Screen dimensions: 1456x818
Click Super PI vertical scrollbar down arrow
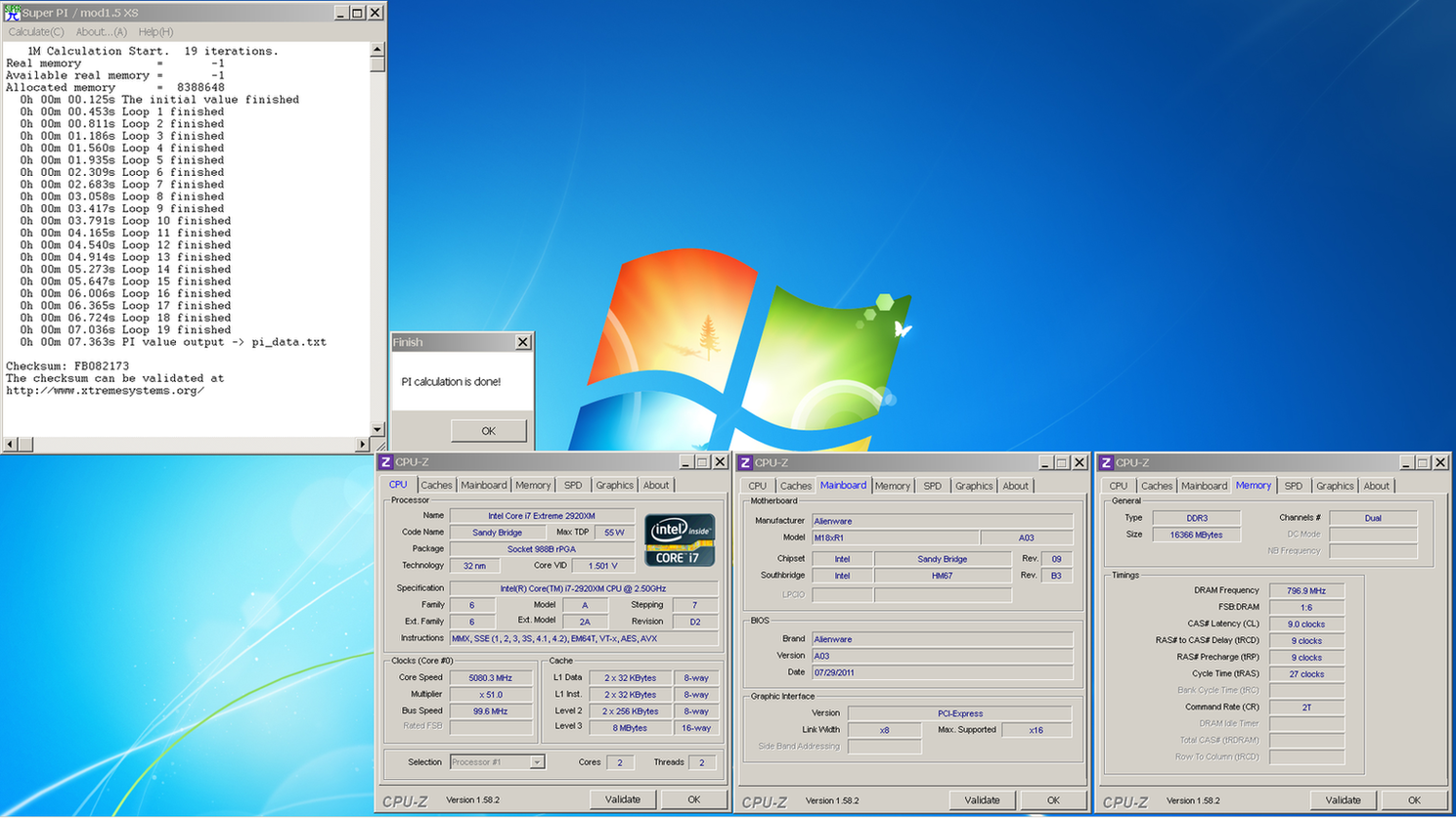click(x=377, y=429)
